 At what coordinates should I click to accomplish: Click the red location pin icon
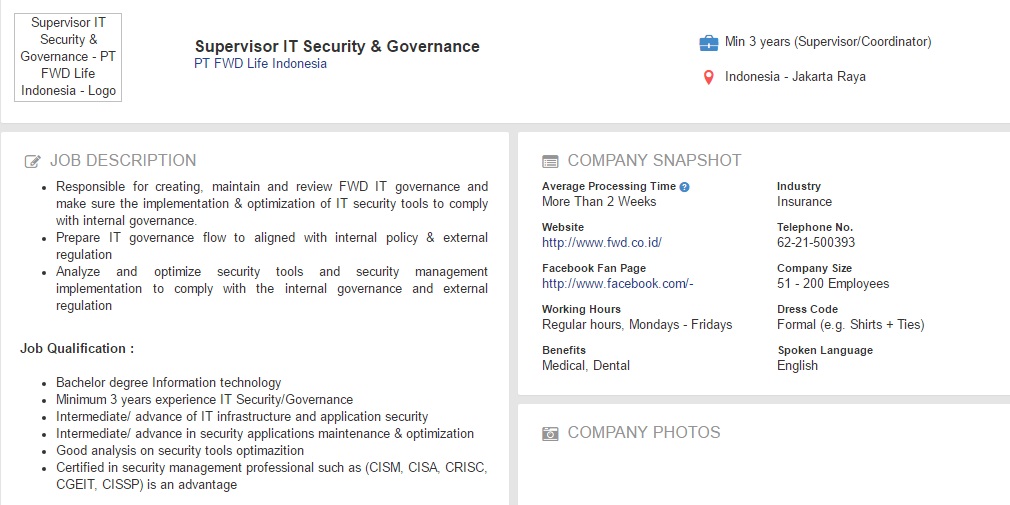click(708, 77)
